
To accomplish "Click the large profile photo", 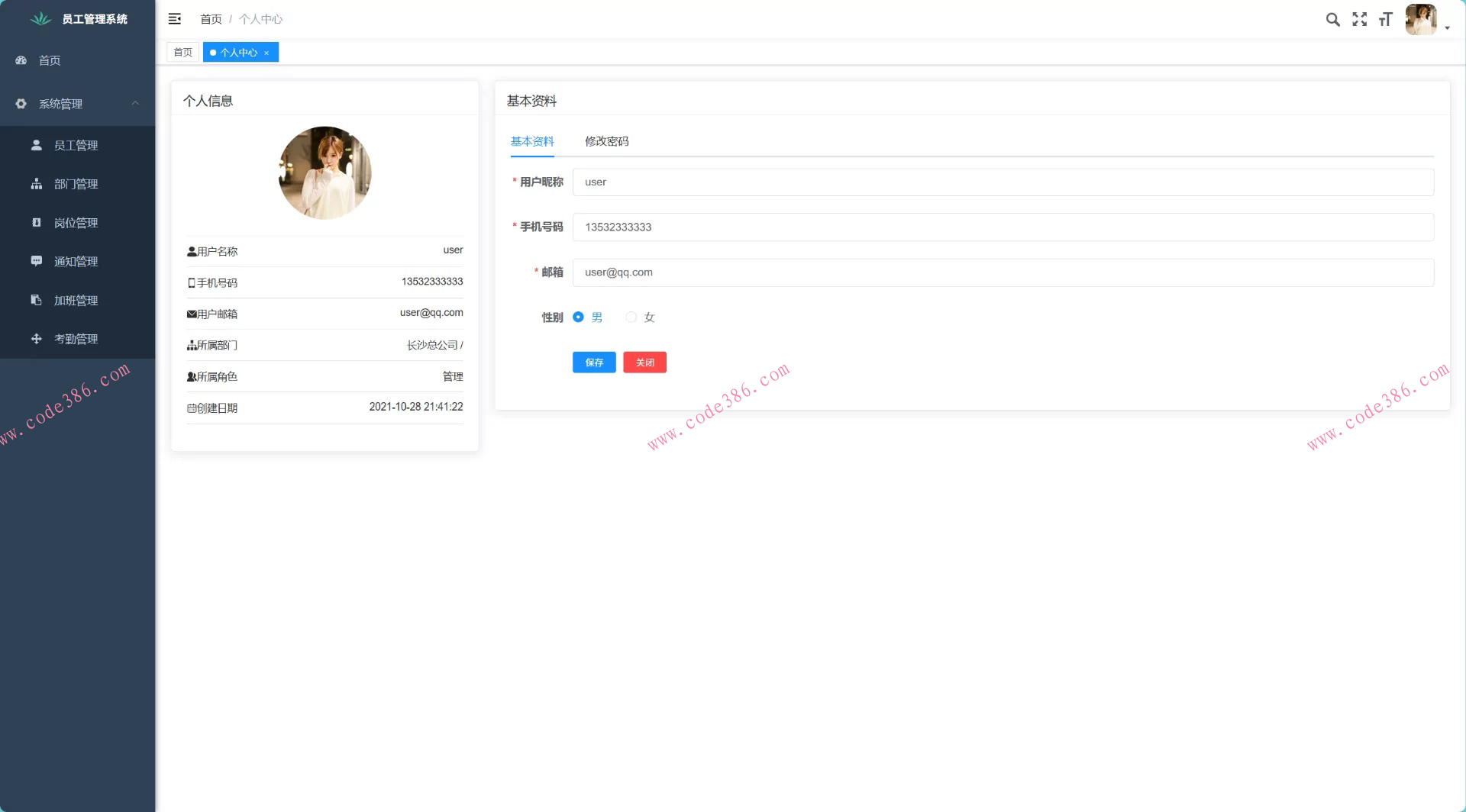I will coord(325,172).
